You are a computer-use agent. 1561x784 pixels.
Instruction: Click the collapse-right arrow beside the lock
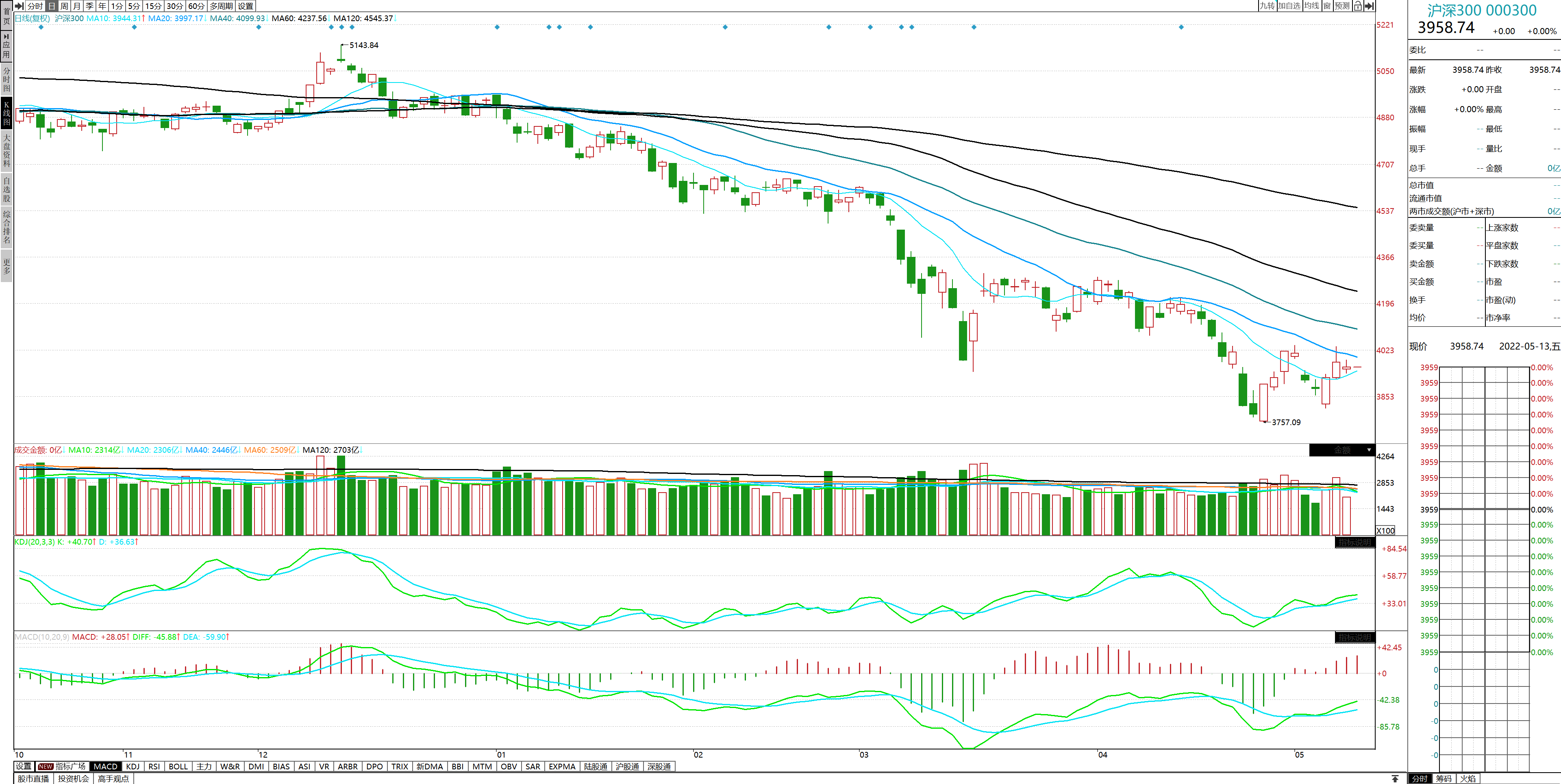[x=1369, y=6]
